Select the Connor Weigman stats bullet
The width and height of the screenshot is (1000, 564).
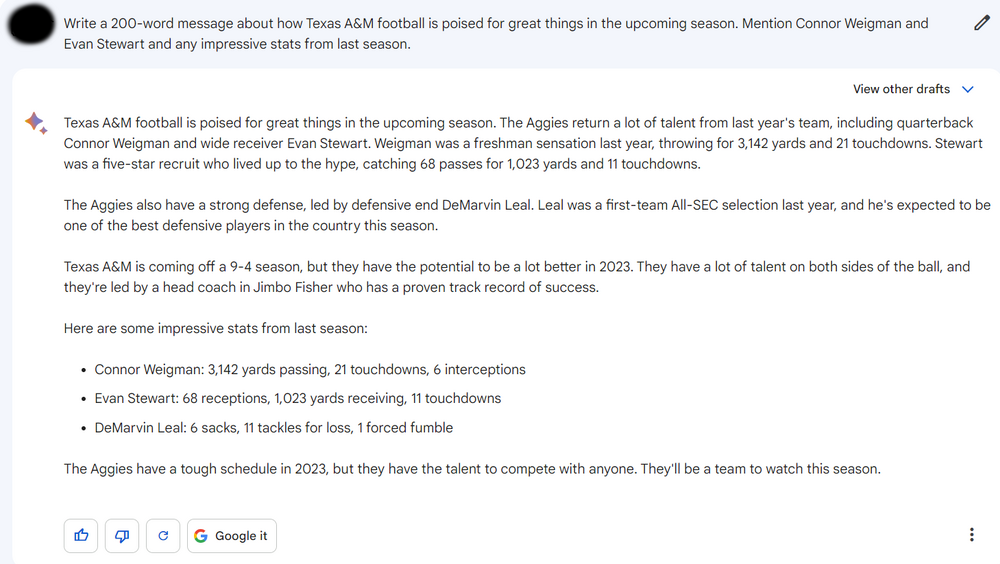[310, 370]
